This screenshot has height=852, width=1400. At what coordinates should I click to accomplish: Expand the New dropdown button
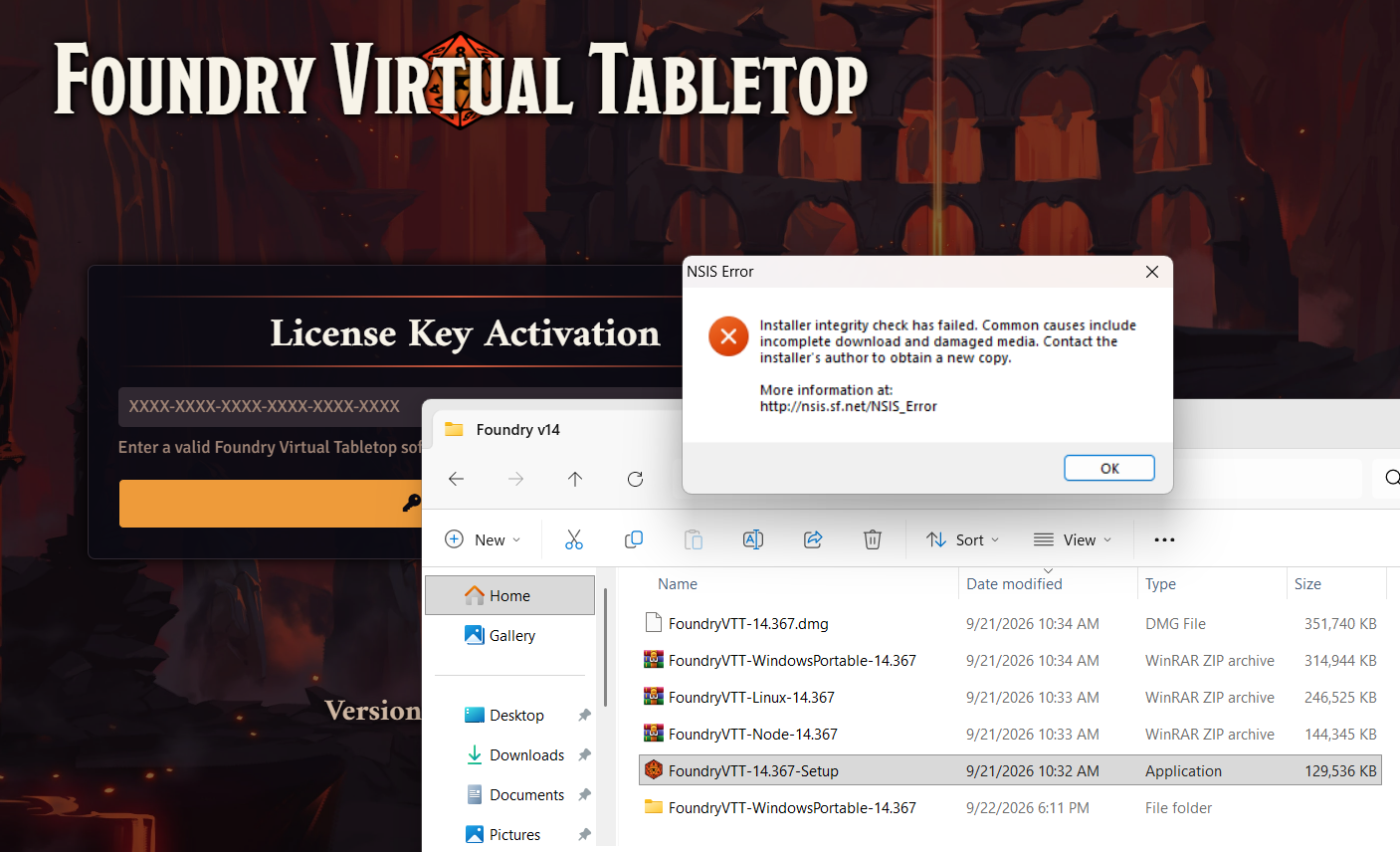483,539
